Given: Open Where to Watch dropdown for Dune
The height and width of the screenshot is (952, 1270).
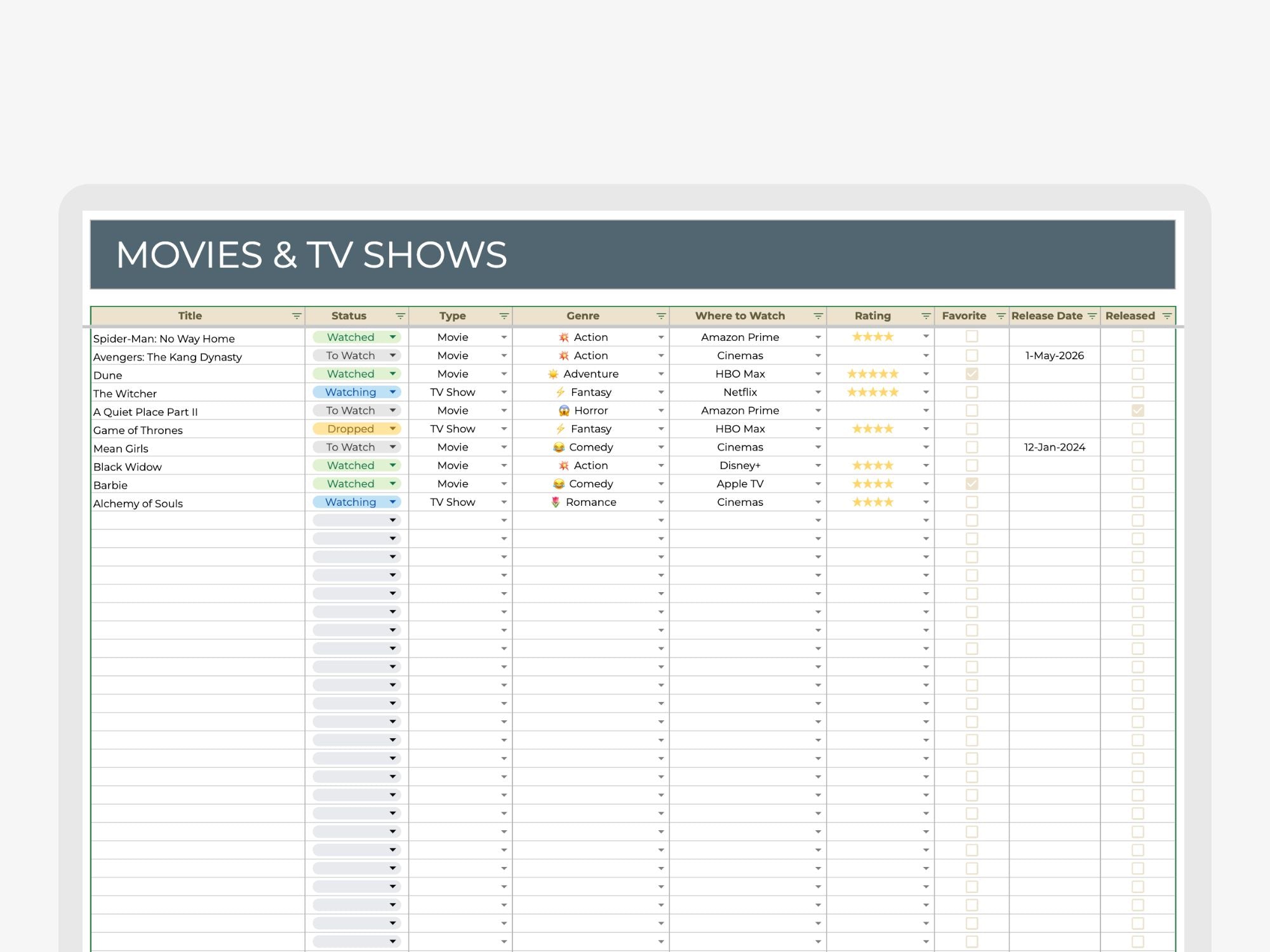Looking at the screenshot, I should click(x=819, y=374).
